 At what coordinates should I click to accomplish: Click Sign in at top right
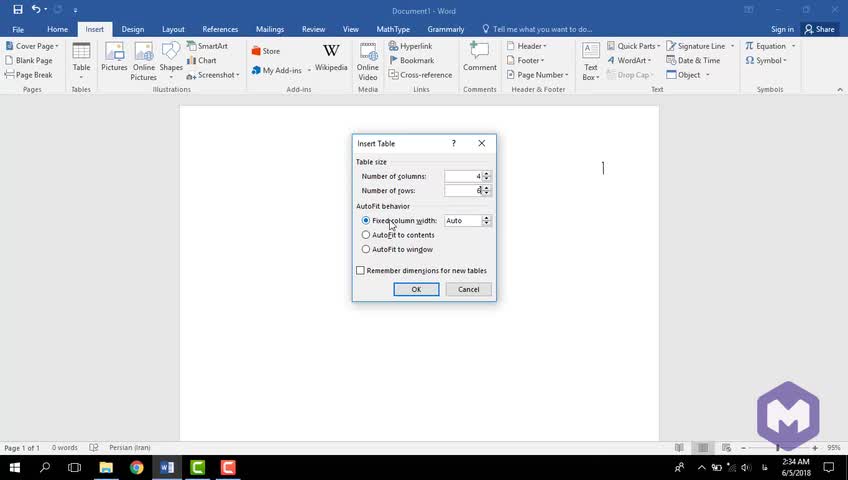coord(782,29)
